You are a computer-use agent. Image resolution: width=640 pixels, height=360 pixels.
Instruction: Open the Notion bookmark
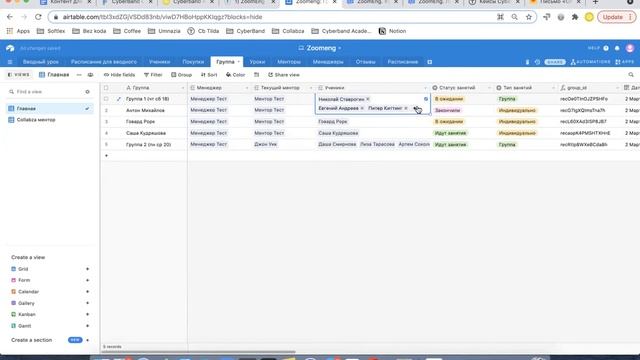[x=392, y=31]
